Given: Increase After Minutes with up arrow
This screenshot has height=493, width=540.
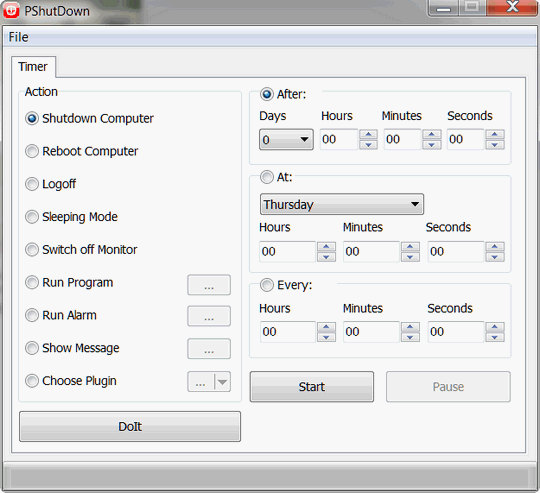Looking at the screenshot, I should click(432, 134).
